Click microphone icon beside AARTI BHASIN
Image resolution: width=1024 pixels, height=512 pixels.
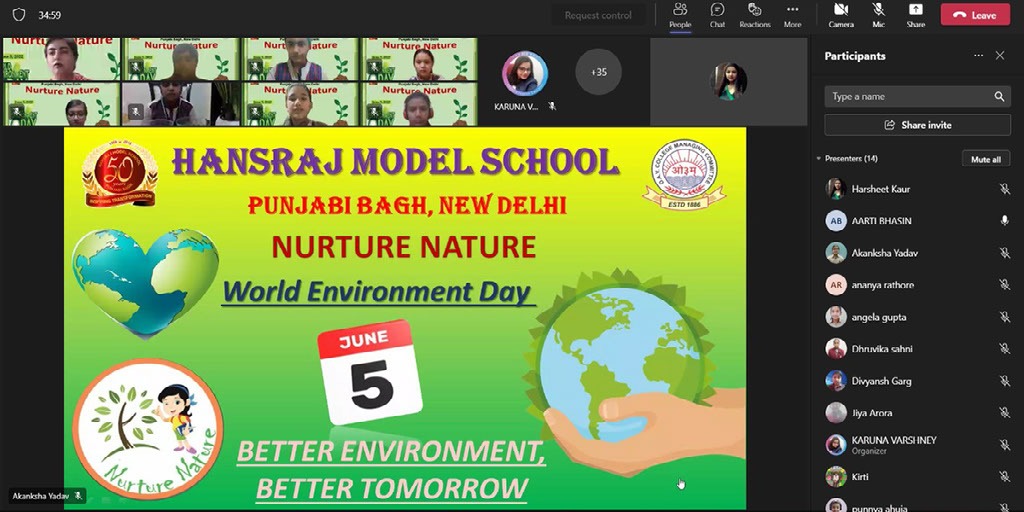(x=1004, y=221)
